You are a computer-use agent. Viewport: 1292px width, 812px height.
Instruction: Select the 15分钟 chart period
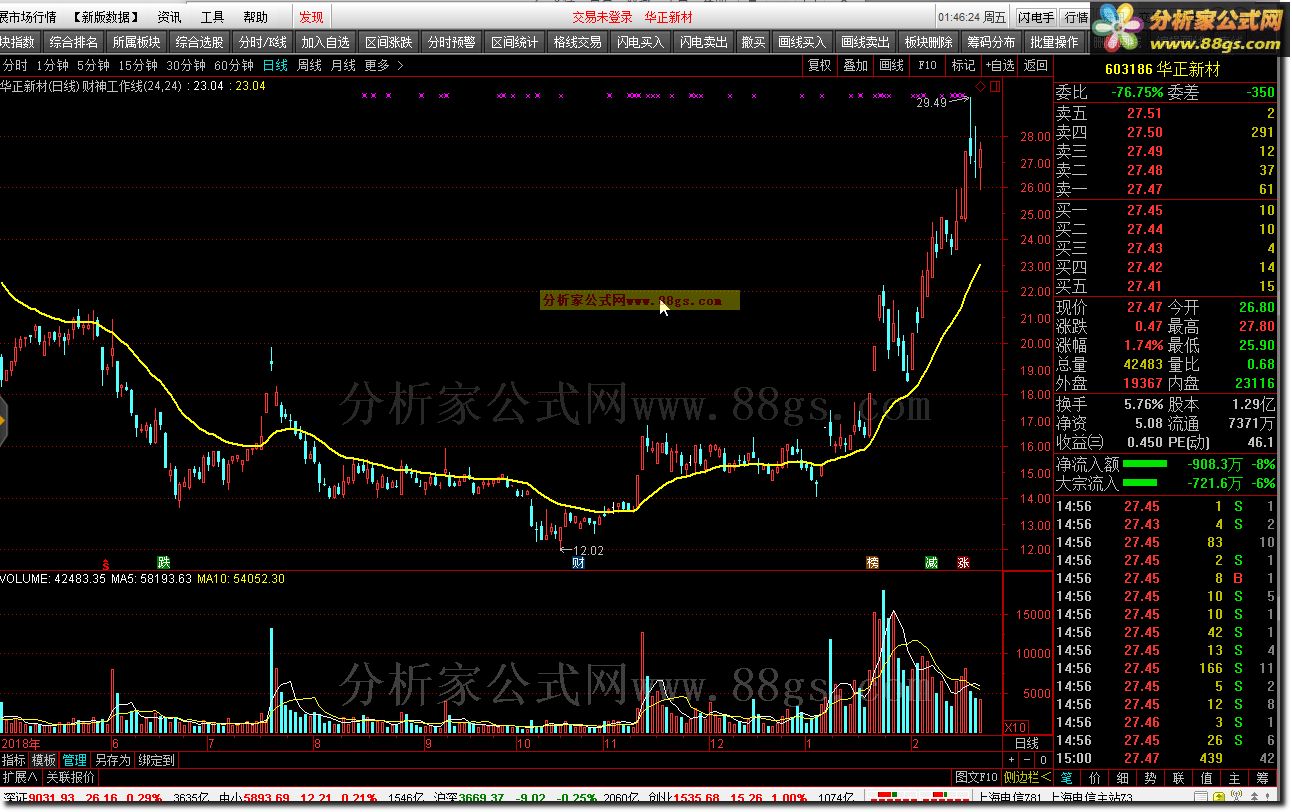(138, 65)
